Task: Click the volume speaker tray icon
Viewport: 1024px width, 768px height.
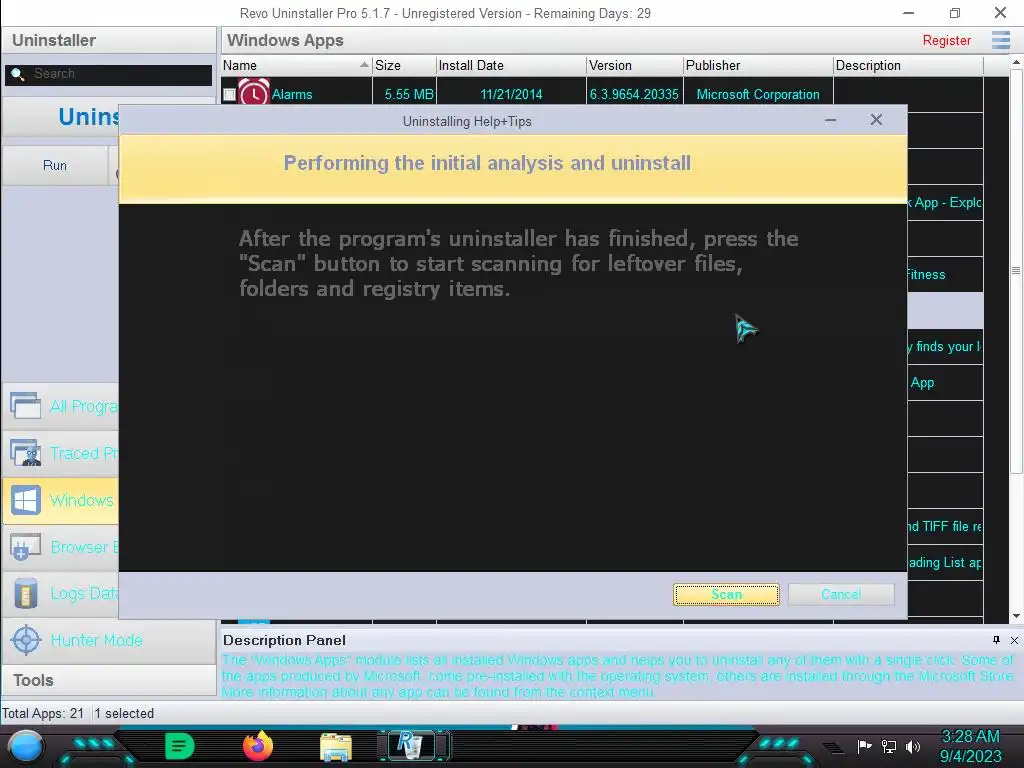Action: point(913,746)
